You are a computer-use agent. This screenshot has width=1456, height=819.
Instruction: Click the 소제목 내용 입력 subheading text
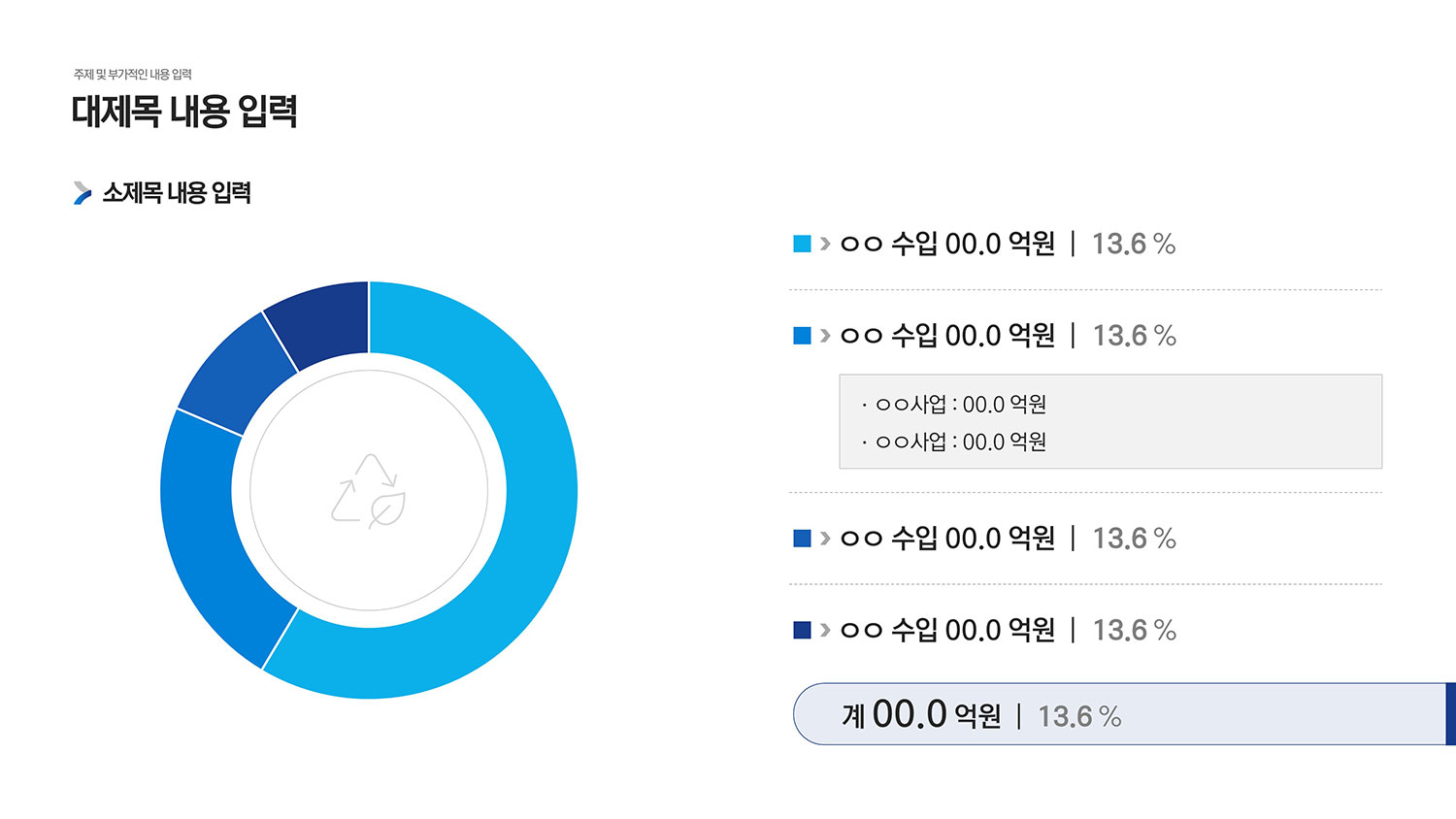coord(177,193)
